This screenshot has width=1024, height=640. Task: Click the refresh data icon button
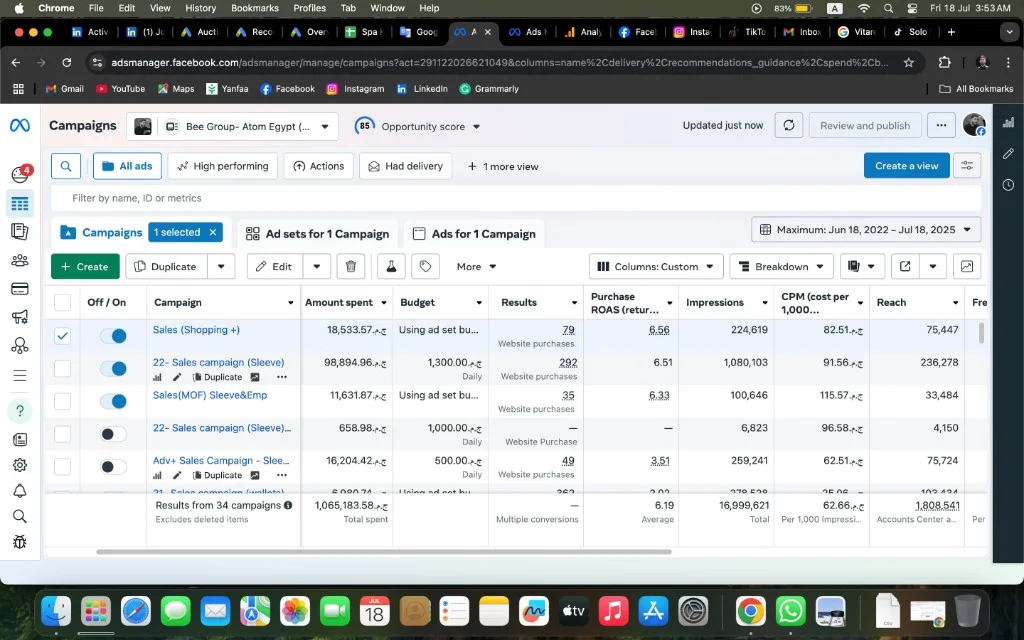pyautogui.click(x=788, y=125)
